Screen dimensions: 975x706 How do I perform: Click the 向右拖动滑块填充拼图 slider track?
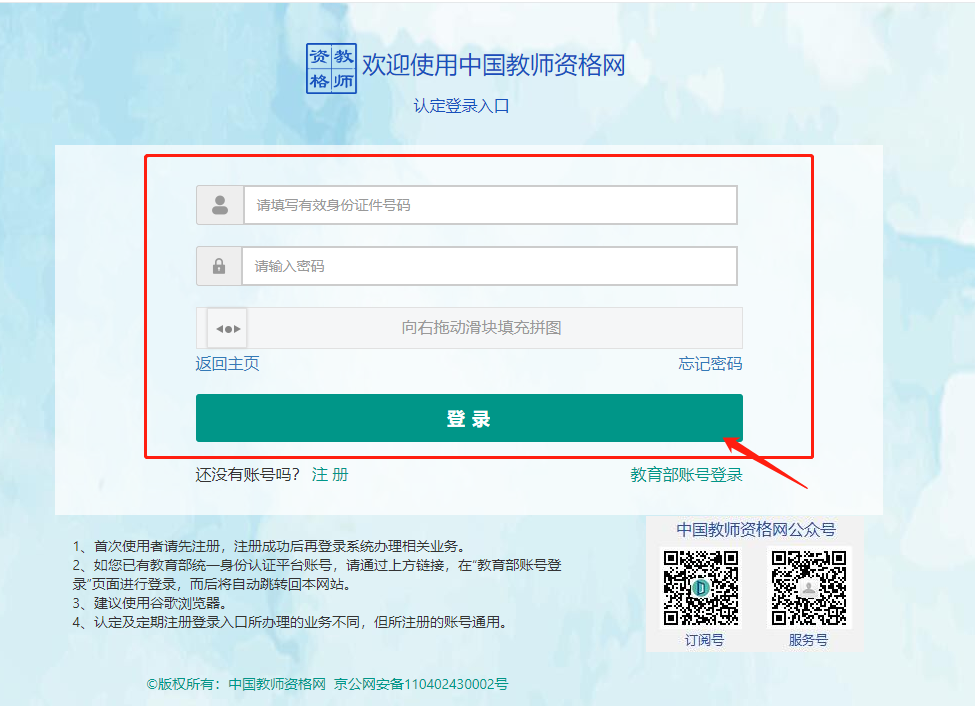(469, 328)
